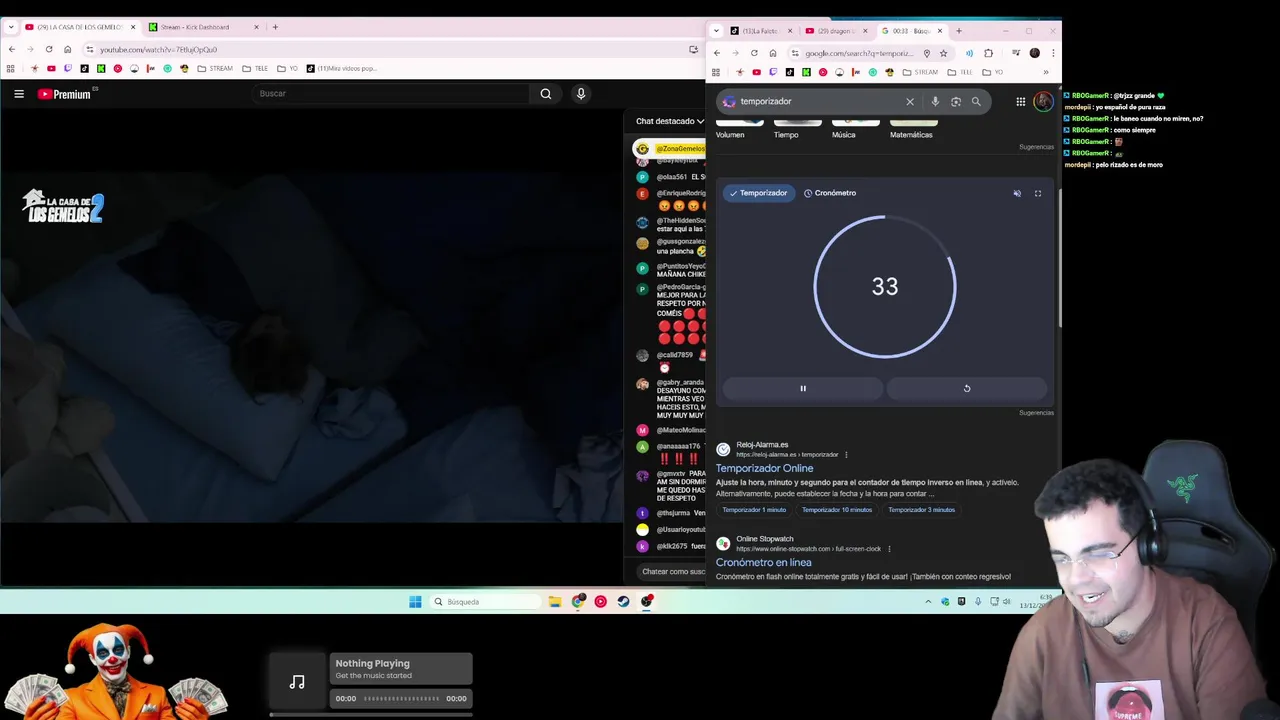Open location permission icon in address bar

[927, 53]
